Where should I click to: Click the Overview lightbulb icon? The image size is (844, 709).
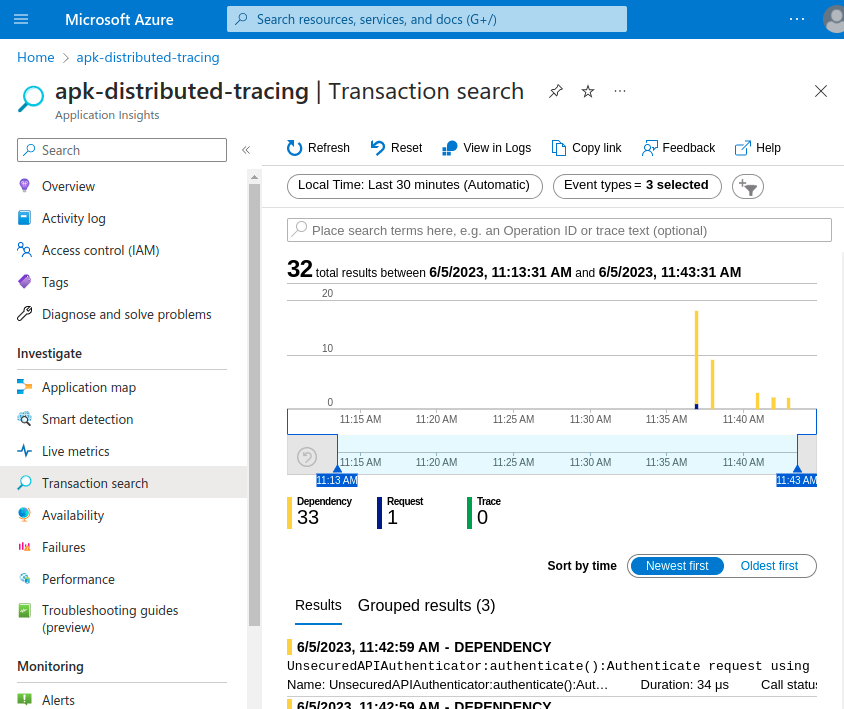[x=24, y=186]
